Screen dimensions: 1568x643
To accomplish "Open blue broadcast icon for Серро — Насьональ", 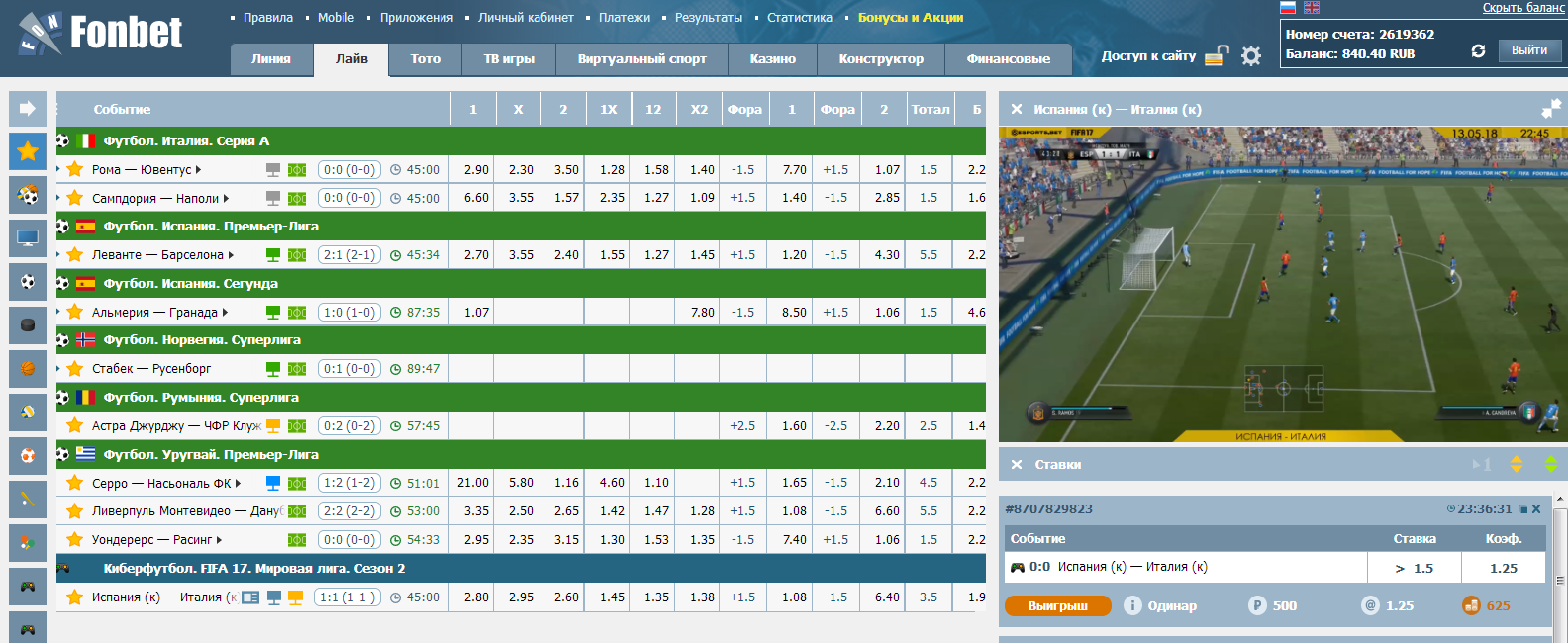I will [x=273, y=483].
